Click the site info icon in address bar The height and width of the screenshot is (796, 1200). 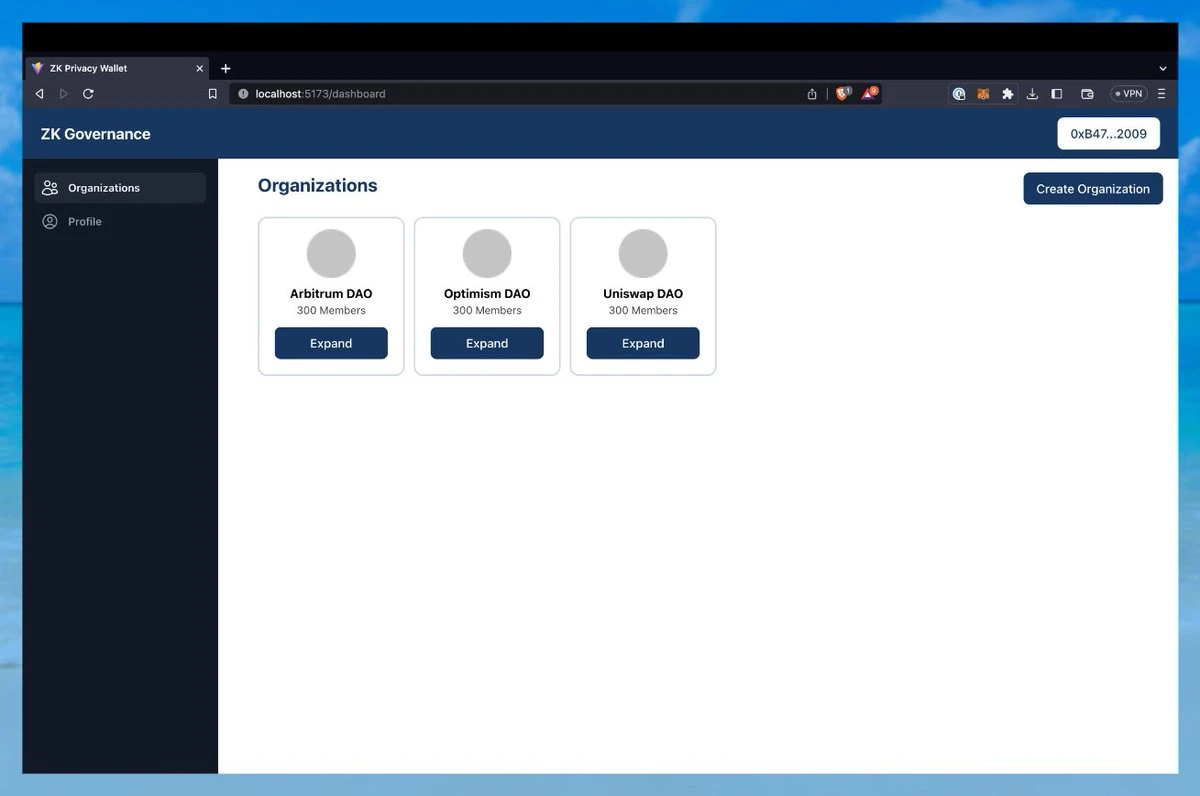point(243,94)
